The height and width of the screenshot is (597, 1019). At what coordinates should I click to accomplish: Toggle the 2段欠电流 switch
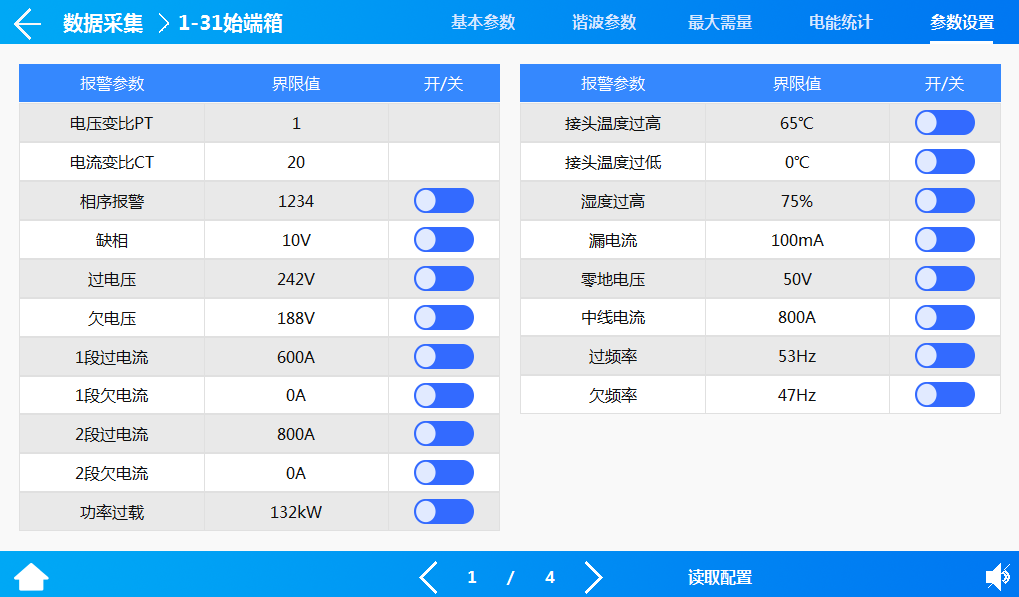444,473
